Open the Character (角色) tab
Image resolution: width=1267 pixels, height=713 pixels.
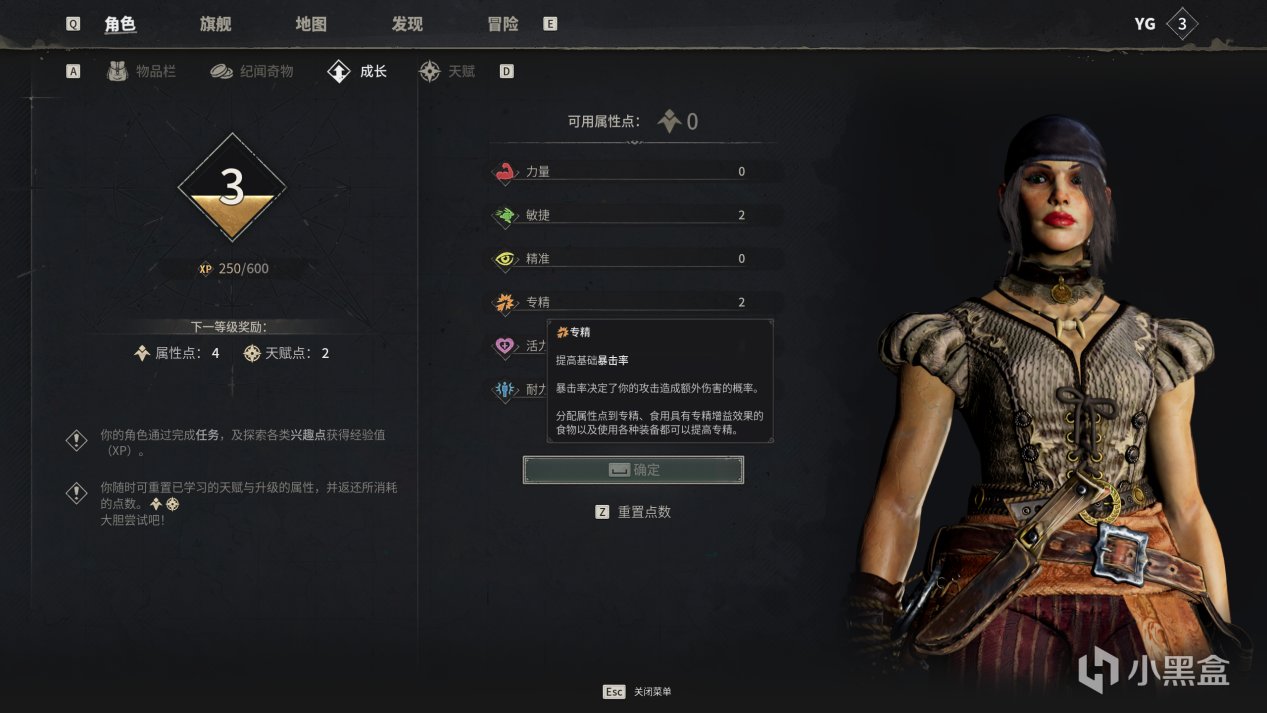tap(120, 24)
